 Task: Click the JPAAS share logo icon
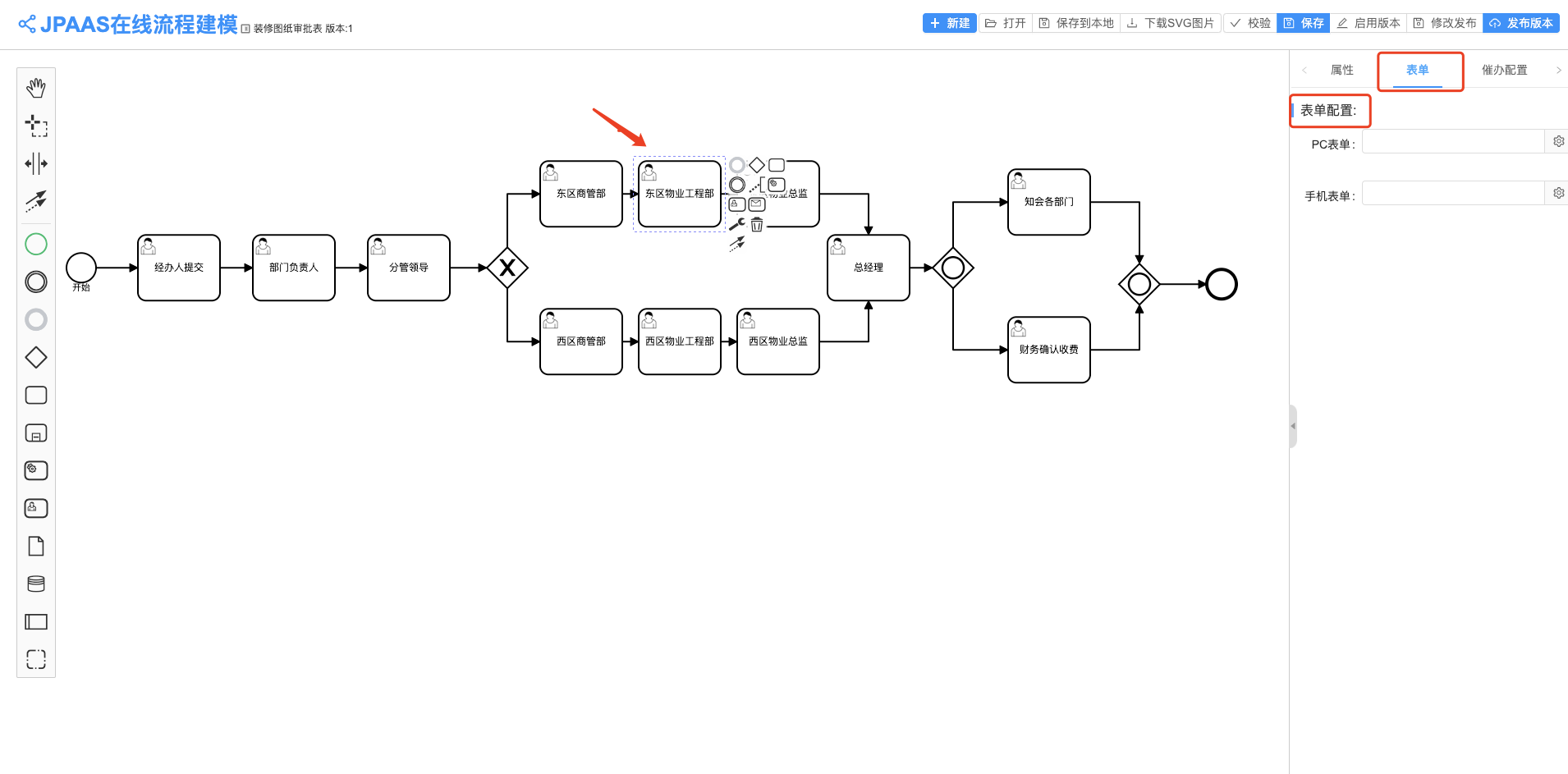pyautogui.click(x=27, y=24)
